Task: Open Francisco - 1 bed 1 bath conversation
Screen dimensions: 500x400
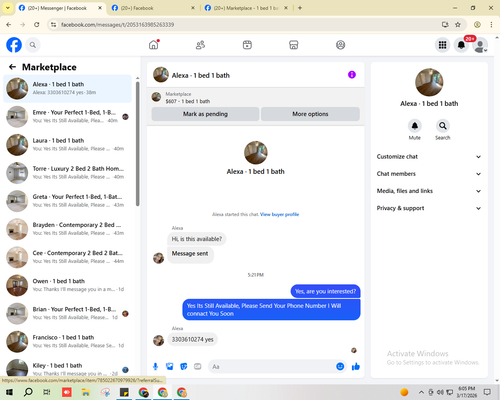Action: point(67,341)
